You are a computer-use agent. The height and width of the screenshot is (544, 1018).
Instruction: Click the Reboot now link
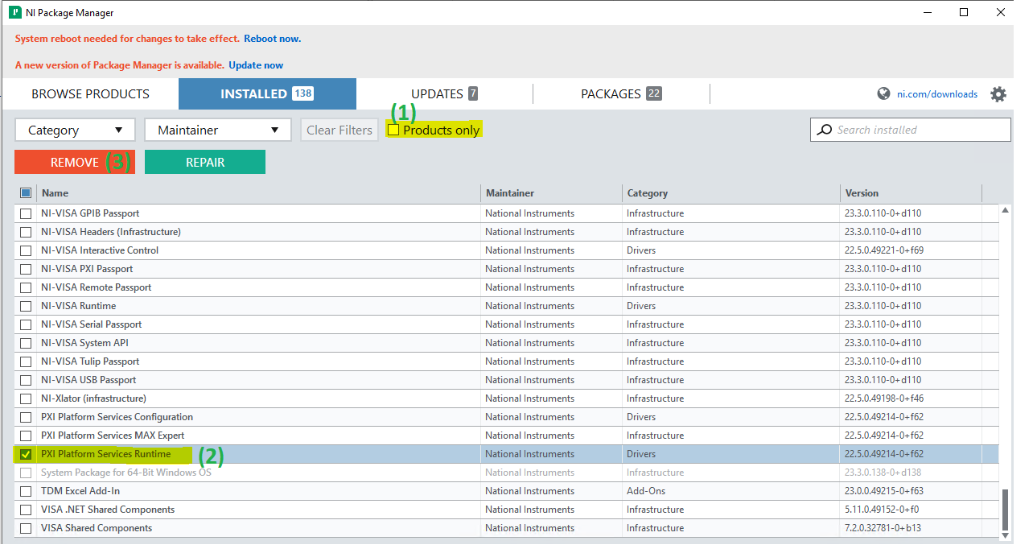tap(272, 39)
